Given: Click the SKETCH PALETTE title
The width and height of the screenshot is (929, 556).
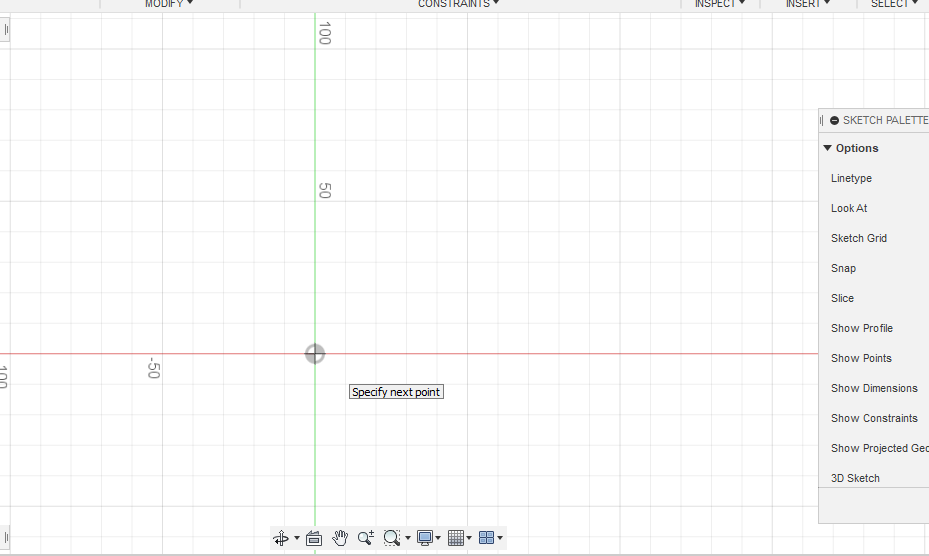Looking at the screenshot, I should pyautogui.click(x=885, y=120).
